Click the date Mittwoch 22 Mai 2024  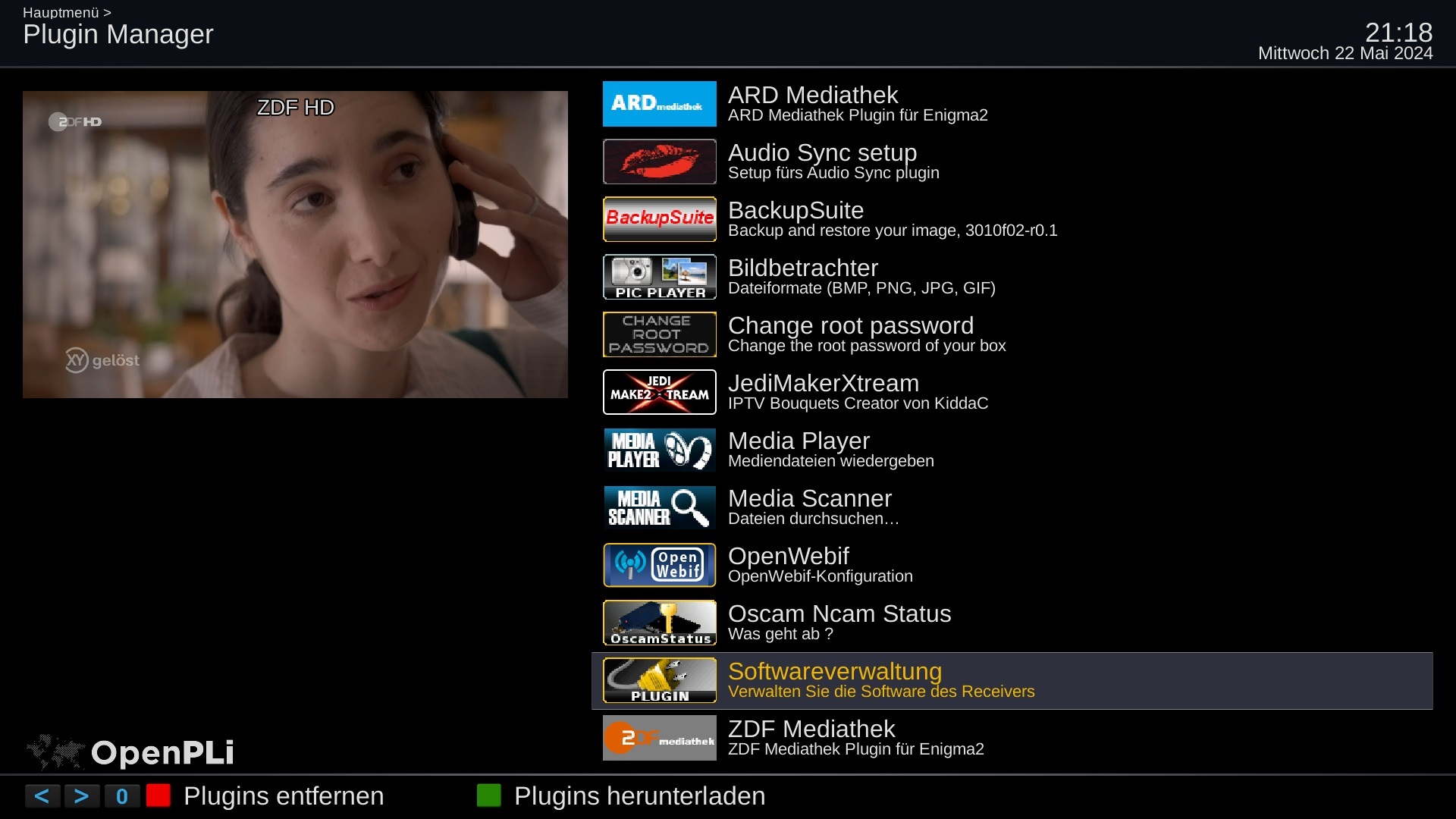(x=1345, y=53)
